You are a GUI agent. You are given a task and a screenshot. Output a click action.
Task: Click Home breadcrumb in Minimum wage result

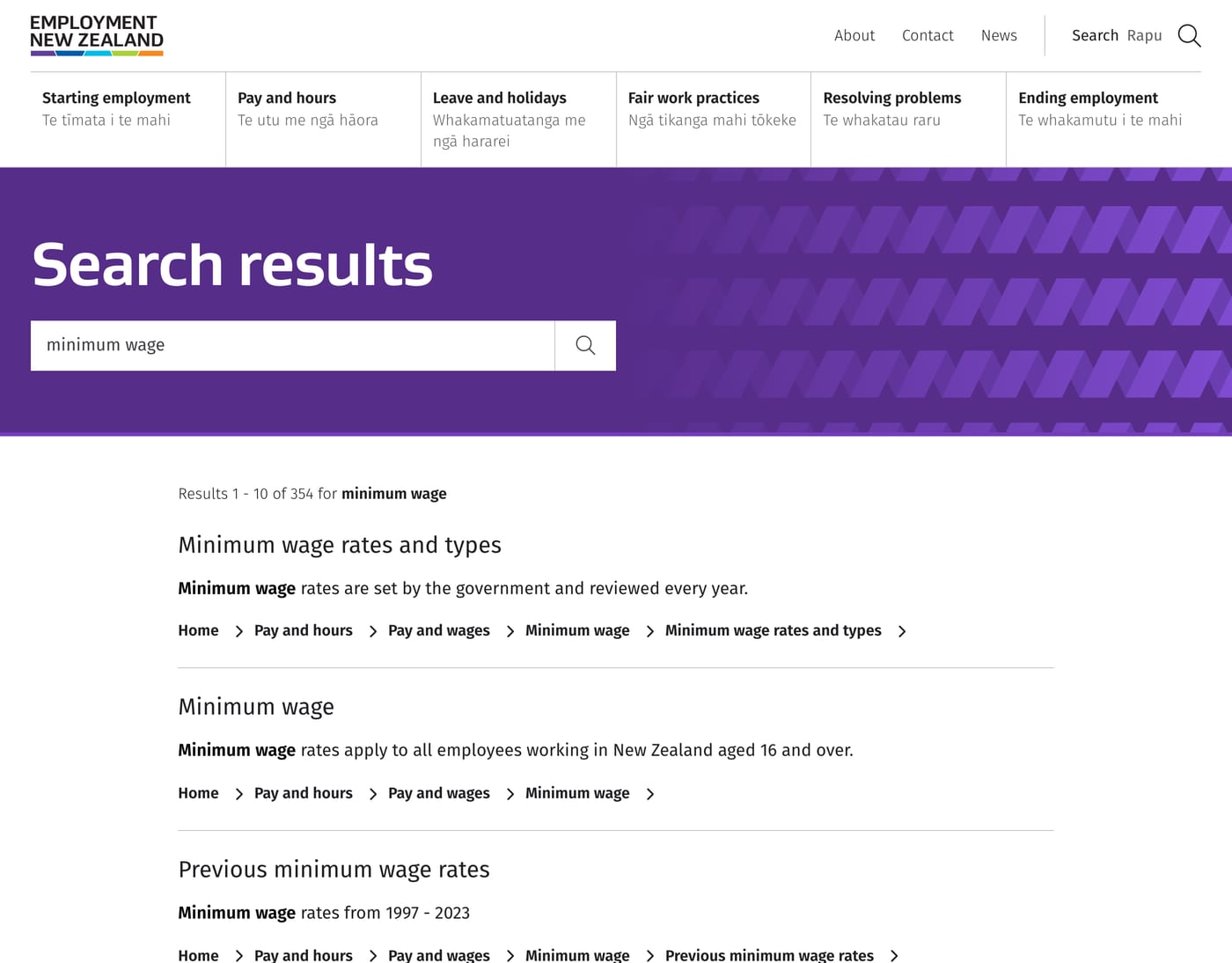pyautogui.click(x=198, y=793)
